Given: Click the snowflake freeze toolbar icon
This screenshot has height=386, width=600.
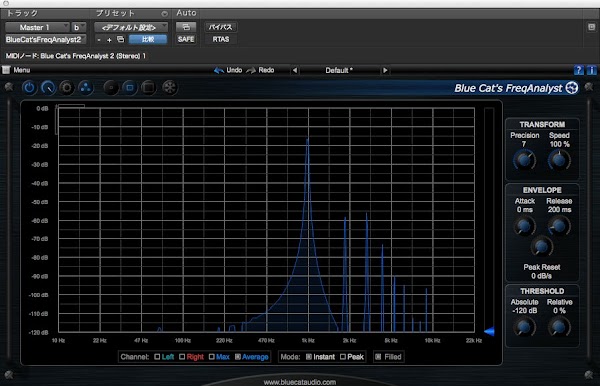Looking at the screenshot, I should (x=169, y=88).
